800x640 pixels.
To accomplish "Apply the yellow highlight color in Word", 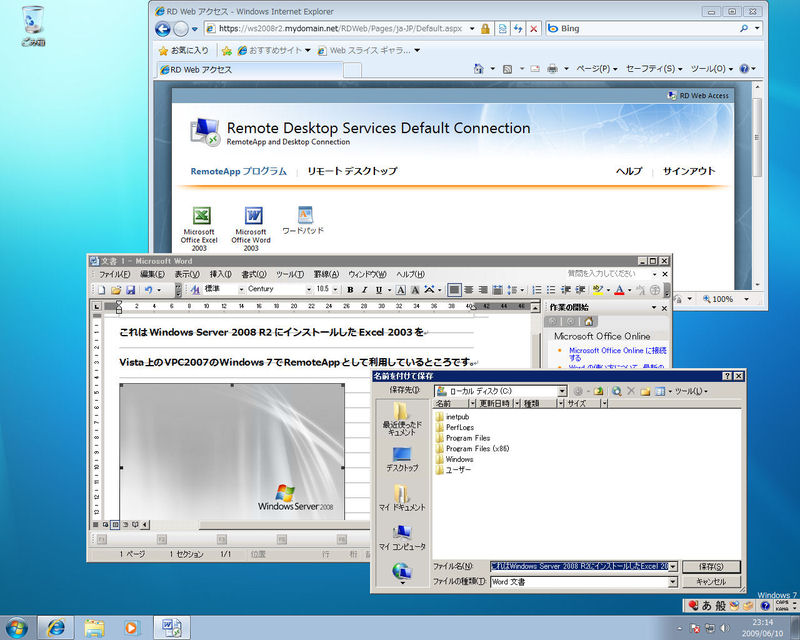I will point(598,290).
